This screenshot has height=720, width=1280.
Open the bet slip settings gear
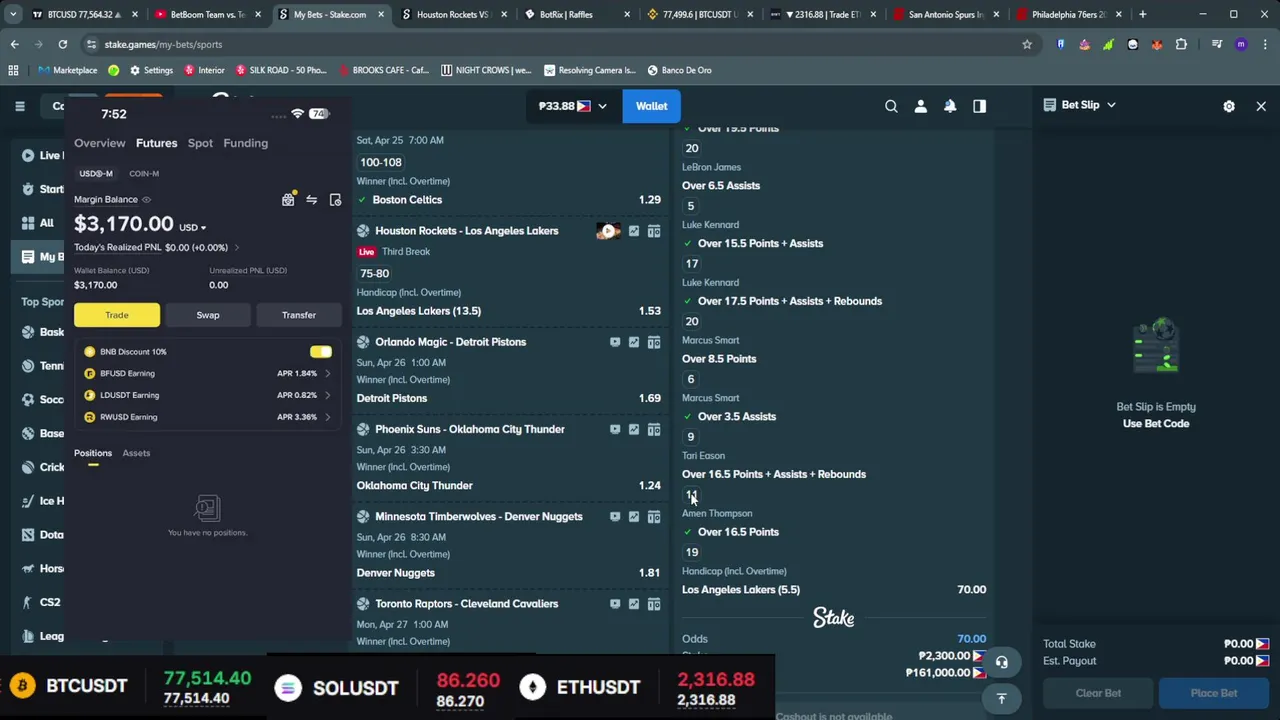click(1229, 106)
